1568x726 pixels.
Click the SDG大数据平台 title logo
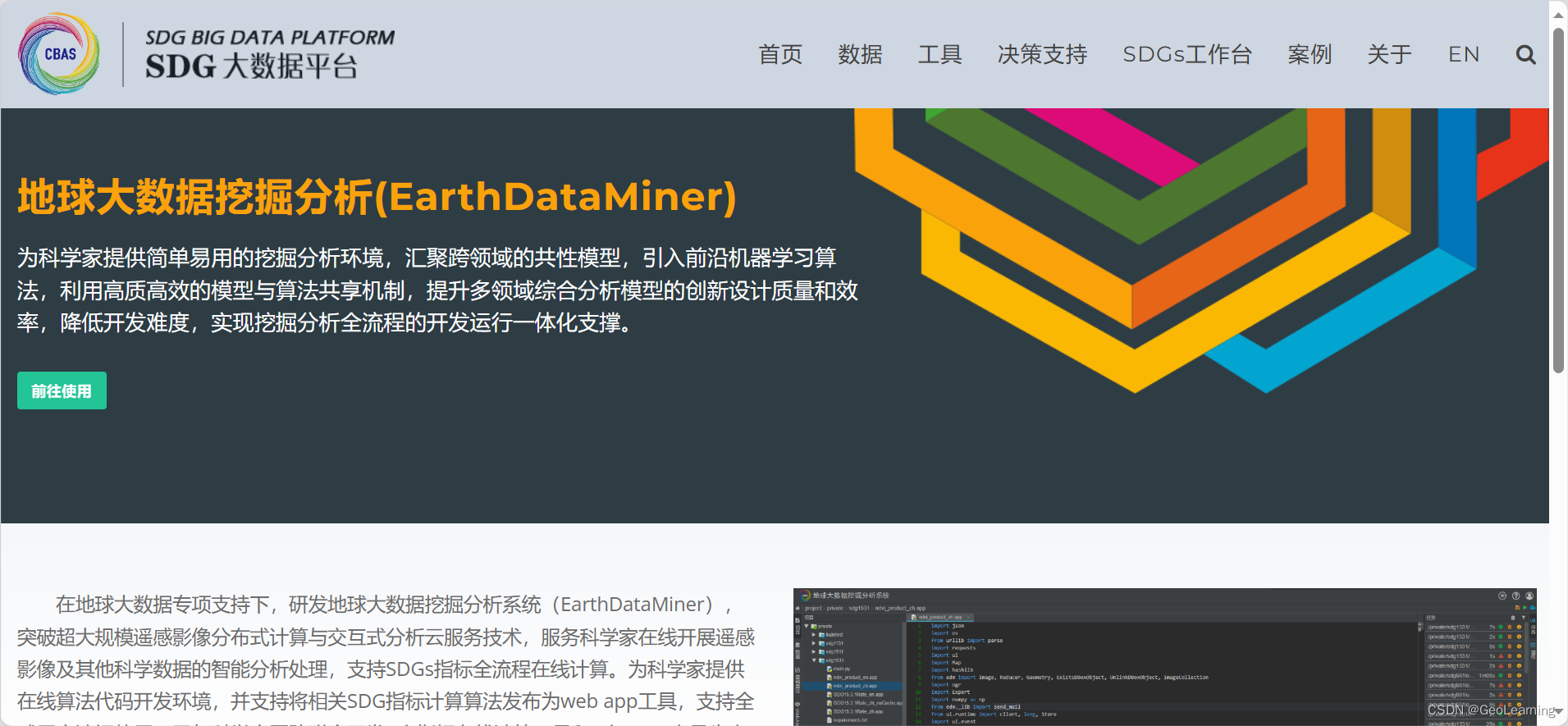[x=269, y=54]
